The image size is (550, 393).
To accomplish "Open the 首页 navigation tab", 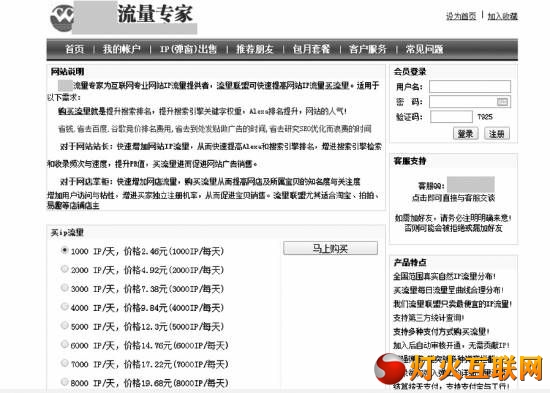I will click(75, 49).
